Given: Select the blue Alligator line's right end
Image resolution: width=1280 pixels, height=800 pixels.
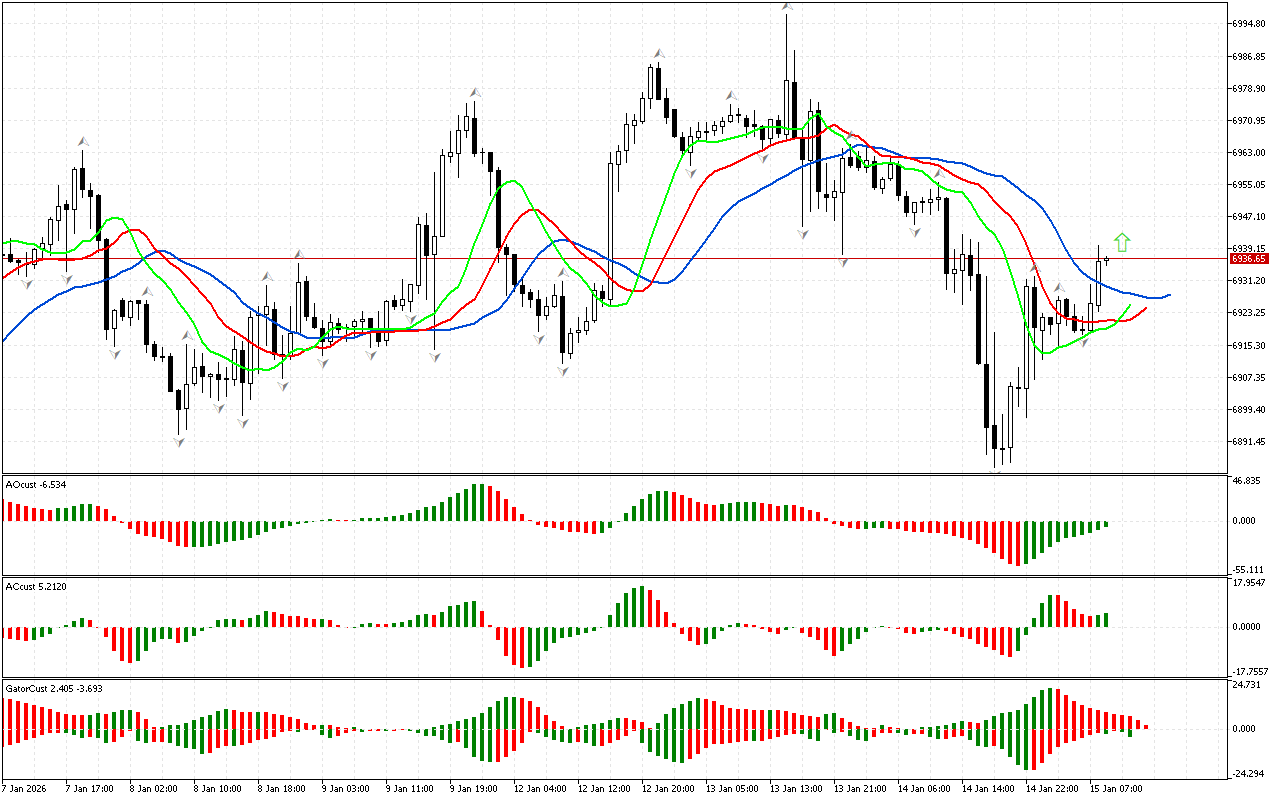Looking at the screenshot, I should click(1169, 295).
